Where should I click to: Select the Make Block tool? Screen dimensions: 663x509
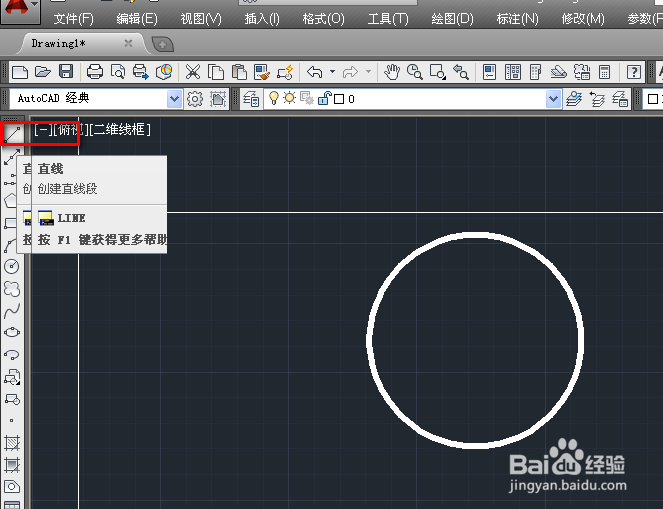[x=12, y=399]
